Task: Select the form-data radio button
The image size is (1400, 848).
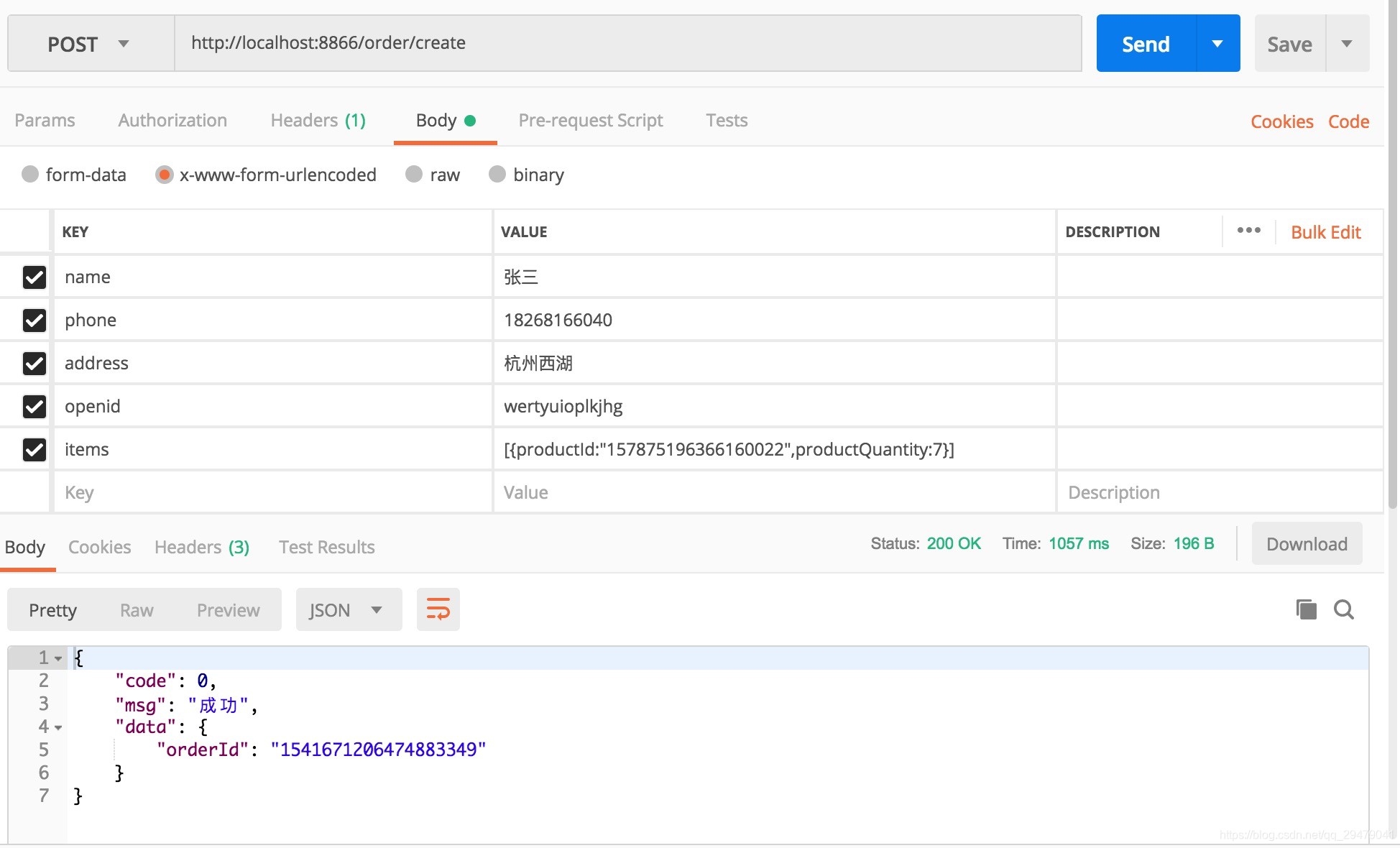Action: [30, 175]
